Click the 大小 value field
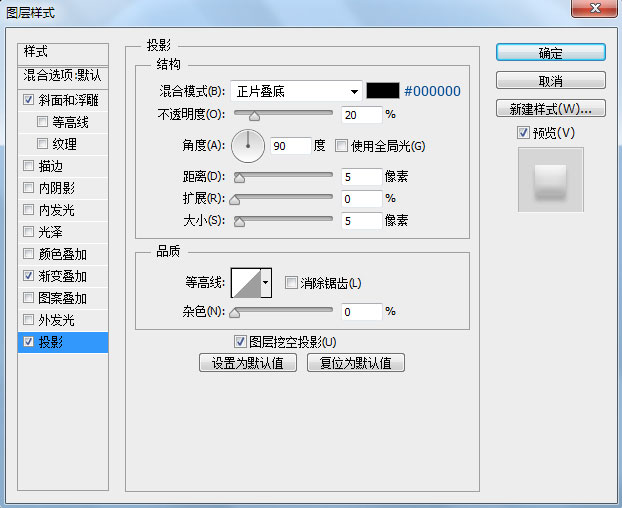 pyautogui.click(x=362, y=221)
